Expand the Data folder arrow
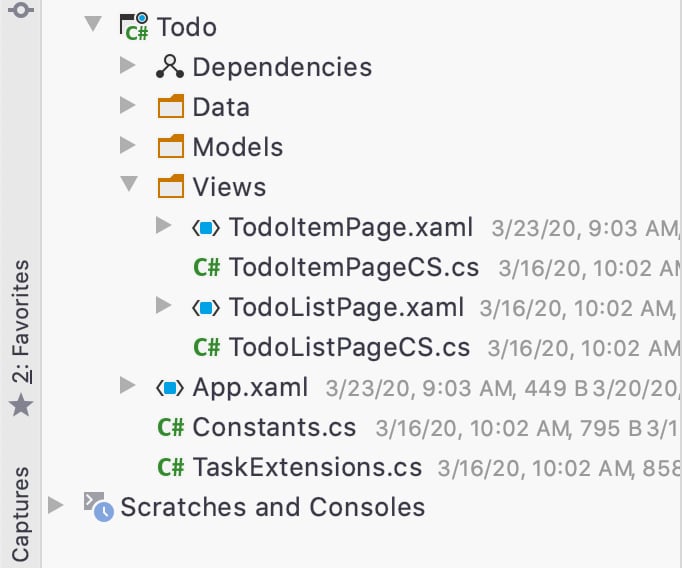 [x=127, y=106]
